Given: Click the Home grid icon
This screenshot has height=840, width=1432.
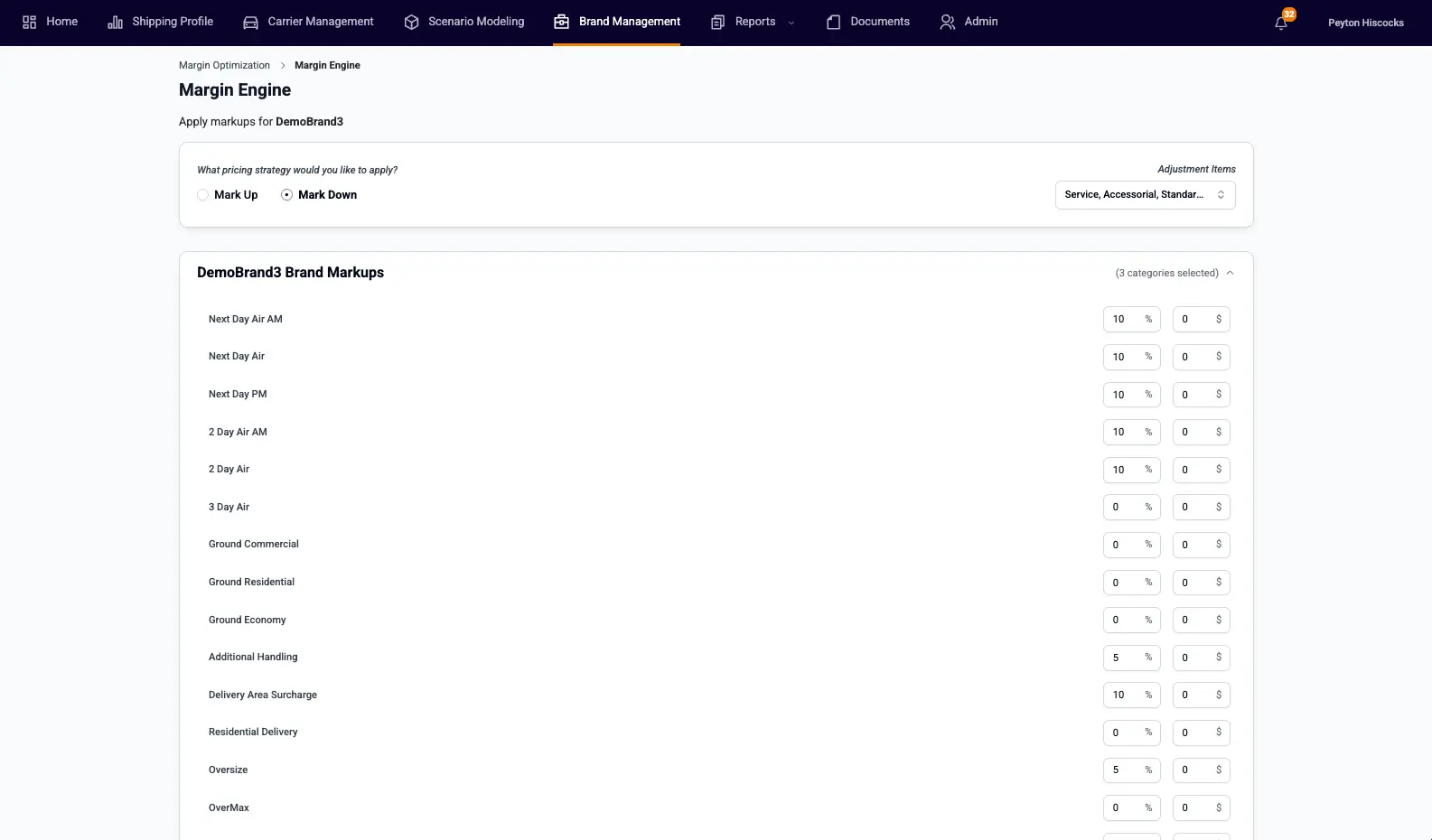Looking at the screenshot, I should pyautogui.click(x=30, y=22).
